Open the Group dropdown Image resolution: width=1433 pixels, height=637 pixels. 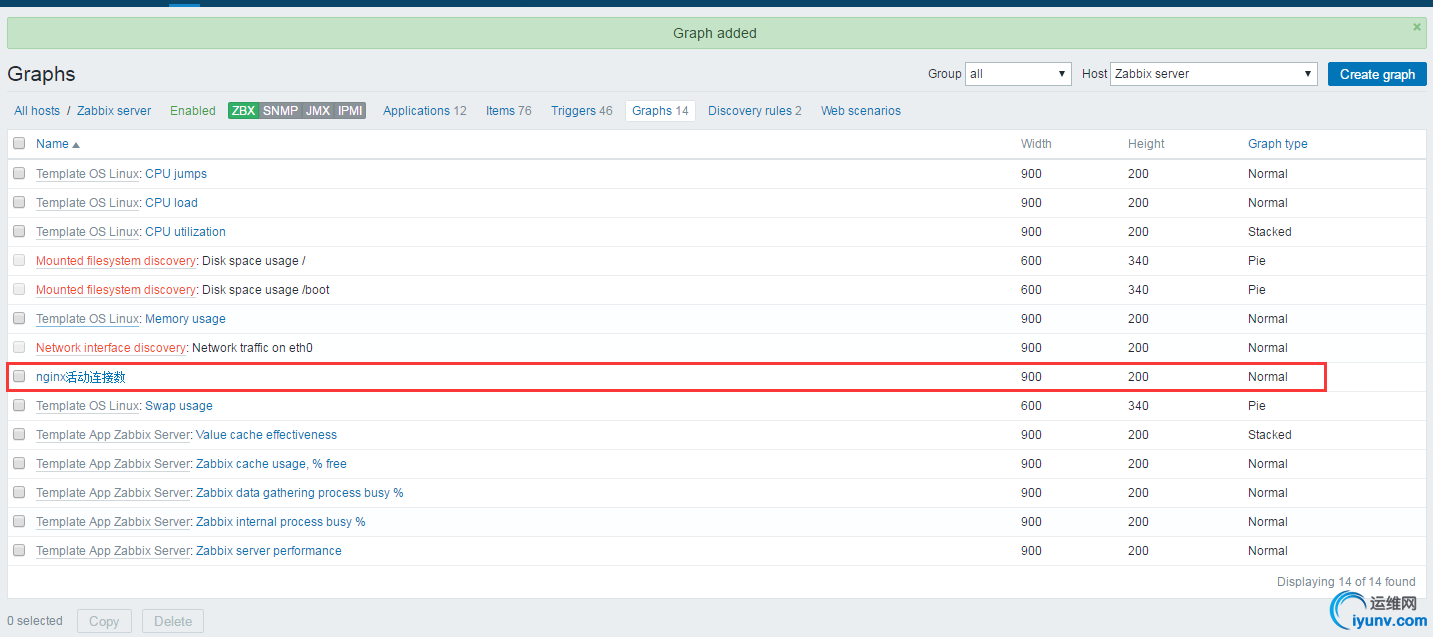[1018, 74]
